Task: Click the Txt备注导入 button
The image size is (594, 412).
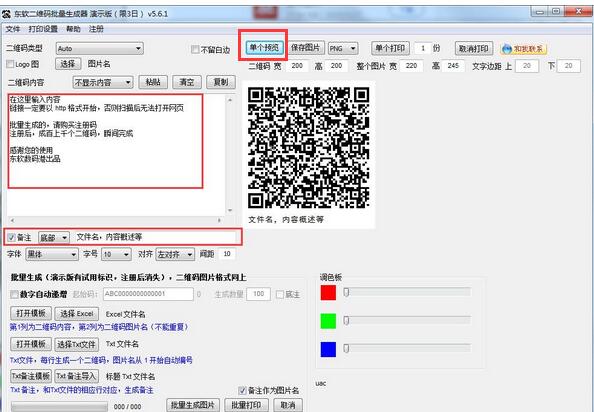Action: (77, 376)
